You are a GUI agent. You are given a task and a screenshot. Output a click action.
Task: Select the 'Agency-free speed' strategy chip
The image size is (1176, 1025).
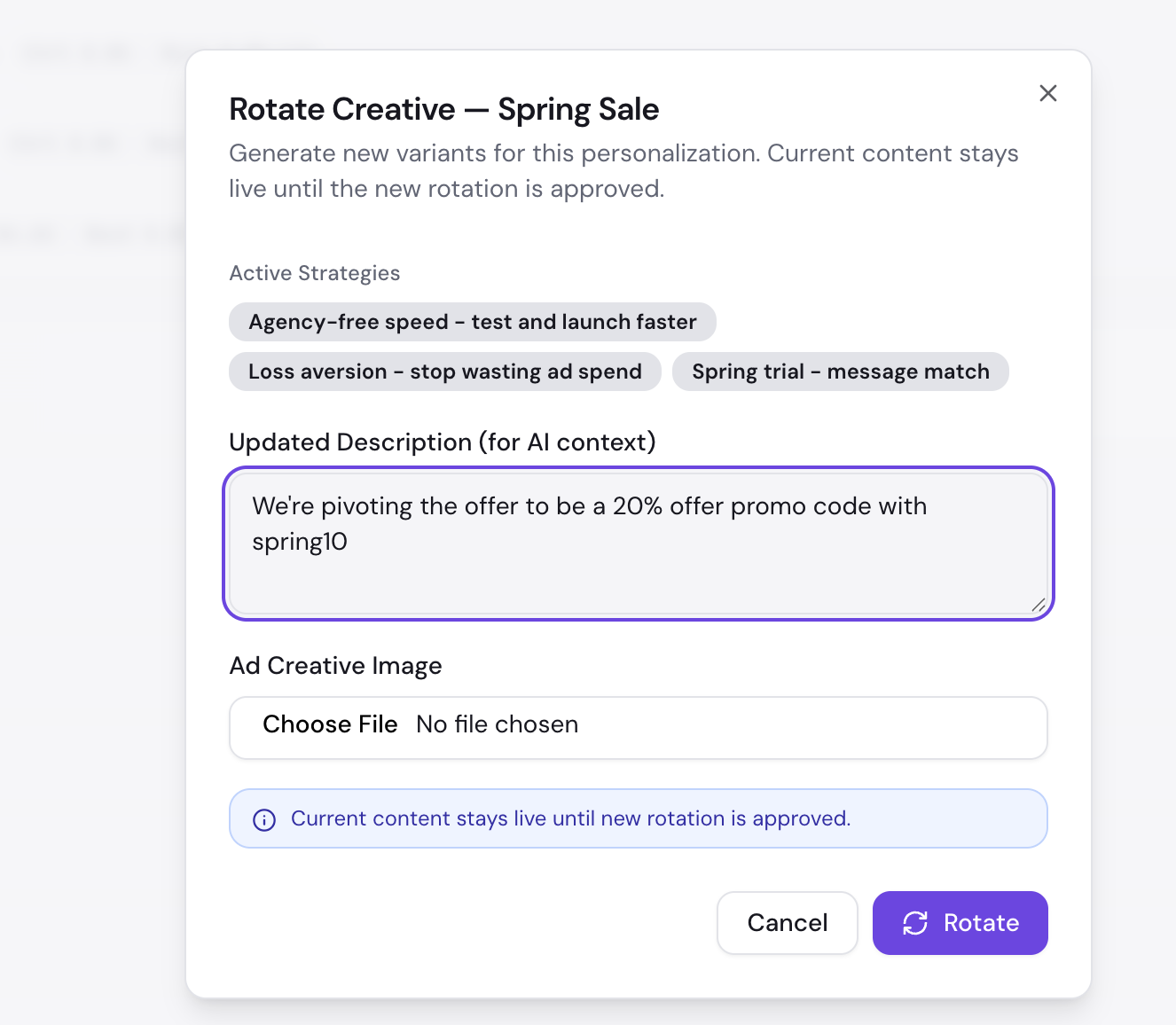[x=472, y=322]
